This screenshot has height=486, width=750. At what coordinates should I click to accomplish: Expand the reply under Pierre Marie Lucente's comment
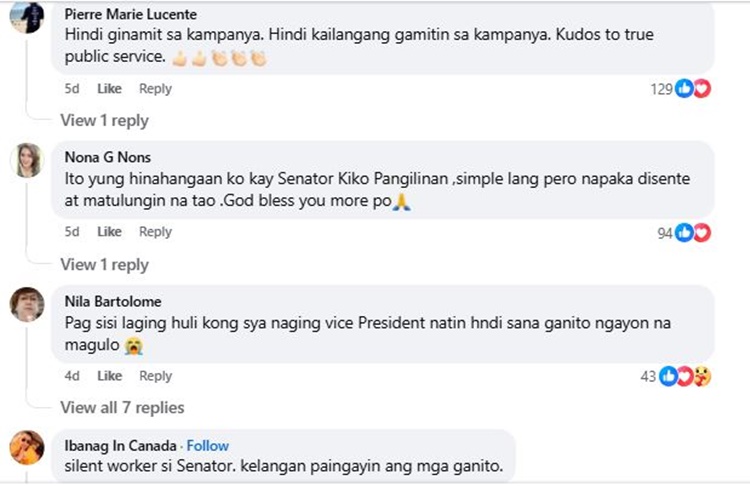pos(104,121)
